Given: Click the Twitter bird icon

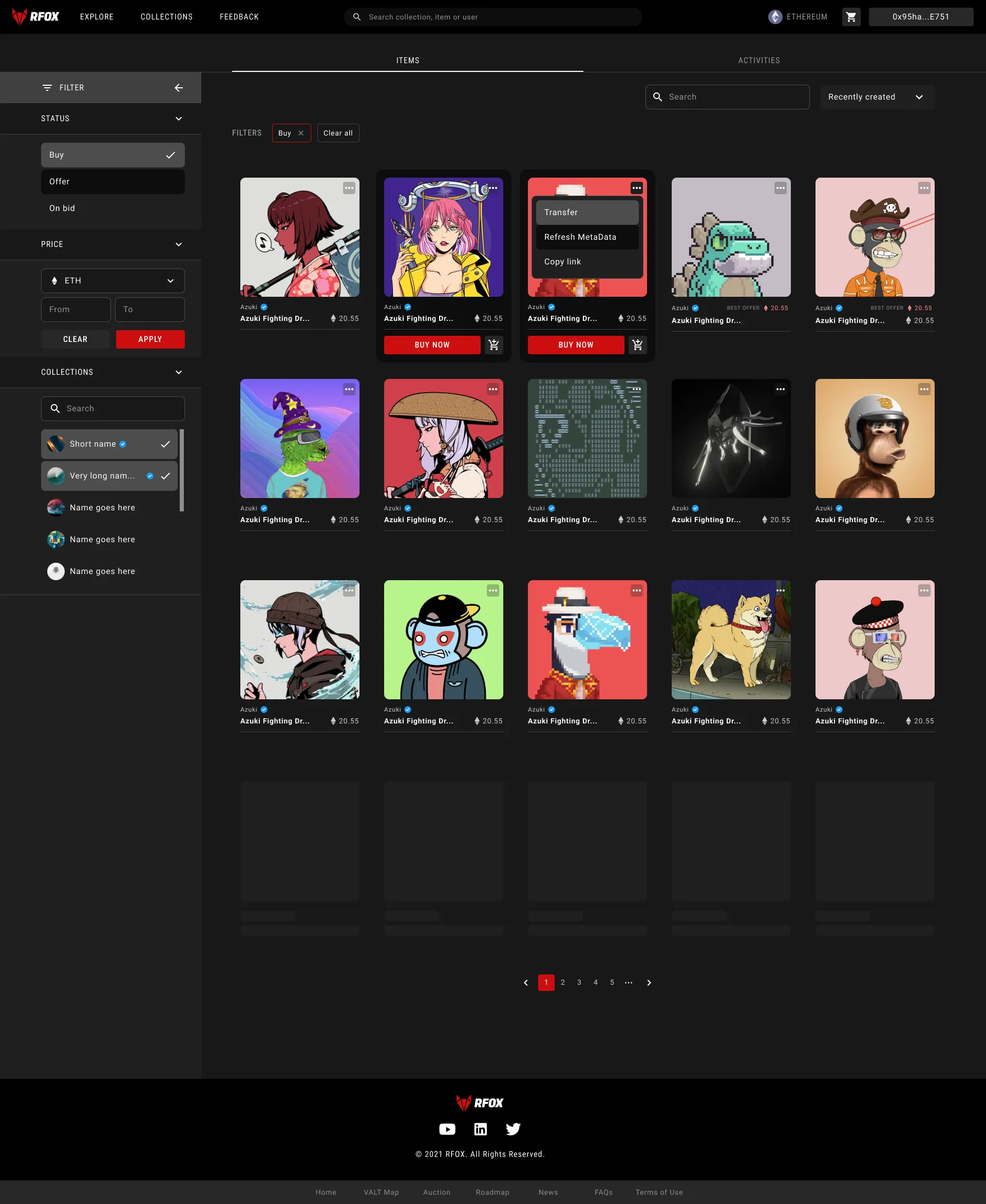Looking at the screenshot, I should (513, 1129).
